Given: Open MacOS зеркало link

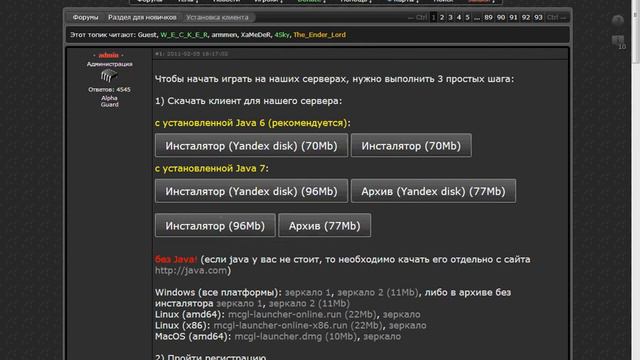Looking at the screenshot, I should [x=382, y=337].
